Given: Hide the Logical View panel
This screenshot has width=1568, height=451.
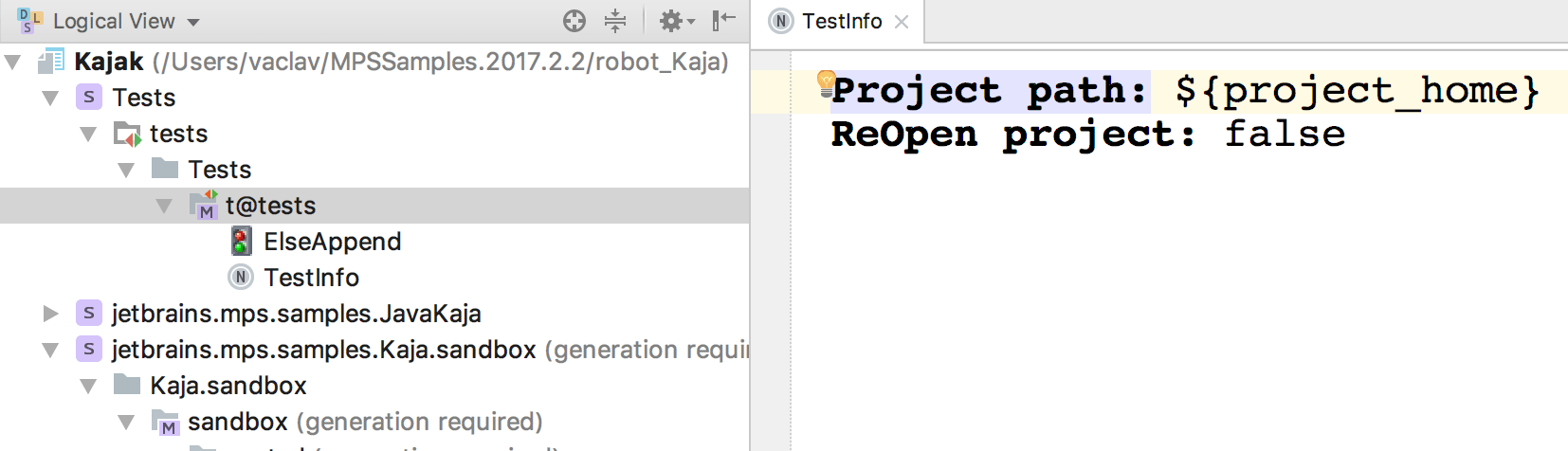Looking at the screenshot, I should click(724, 21).
